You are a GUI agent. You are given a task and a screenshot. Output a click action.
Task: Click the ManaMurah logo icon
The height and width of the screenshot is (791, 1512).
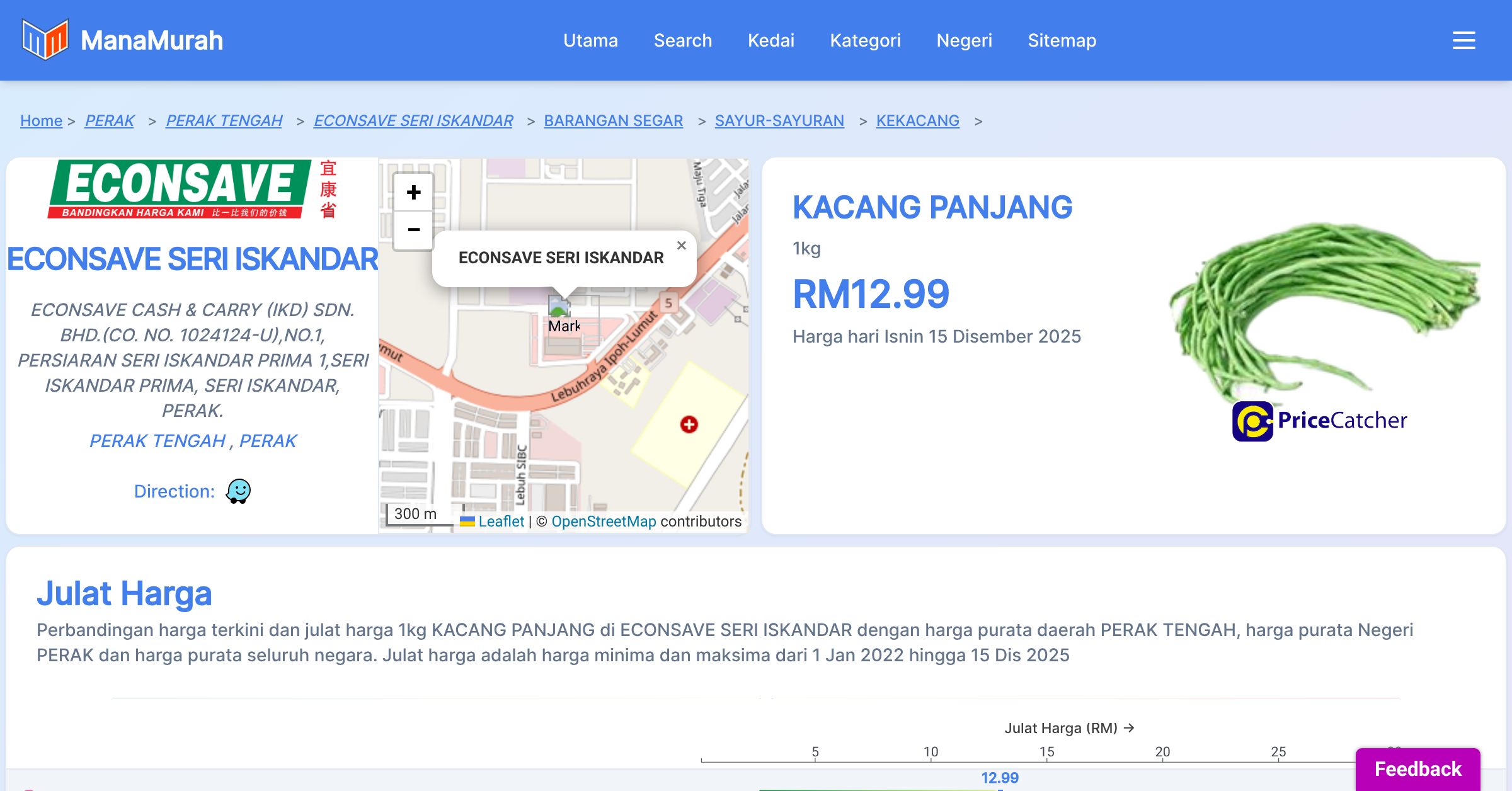[x=45, y=40]
